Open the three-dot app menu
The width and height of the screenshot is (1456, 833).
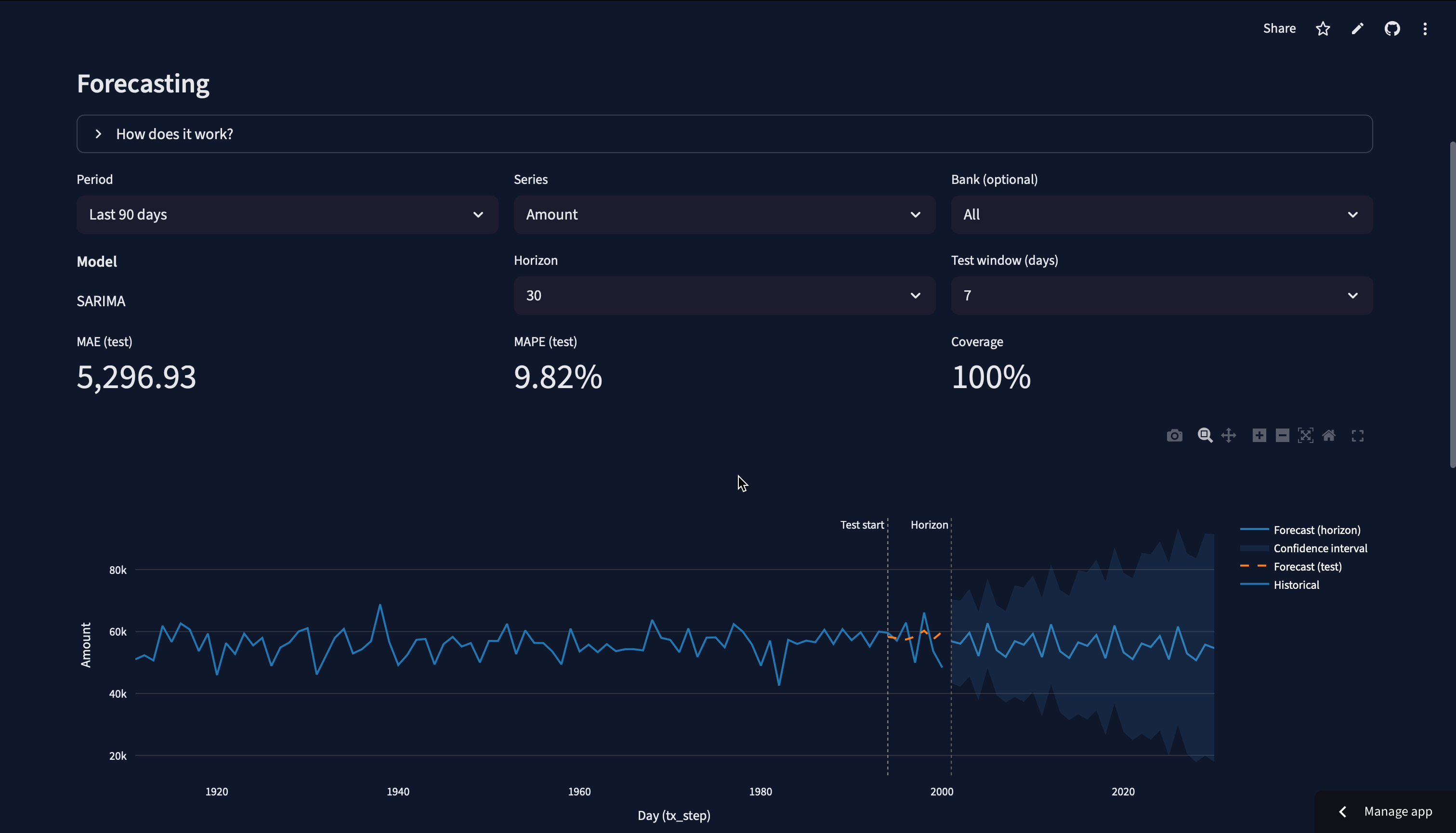coord(1425,28)
